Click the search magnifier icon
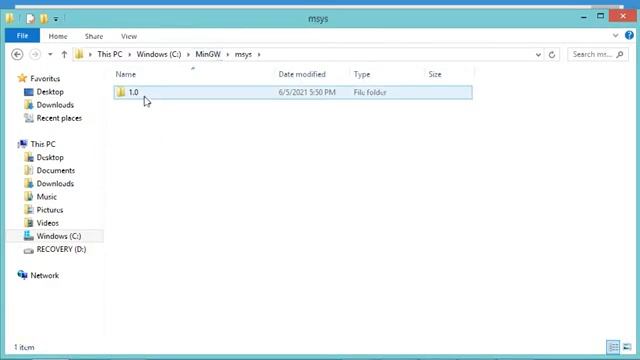 point(620,54)
